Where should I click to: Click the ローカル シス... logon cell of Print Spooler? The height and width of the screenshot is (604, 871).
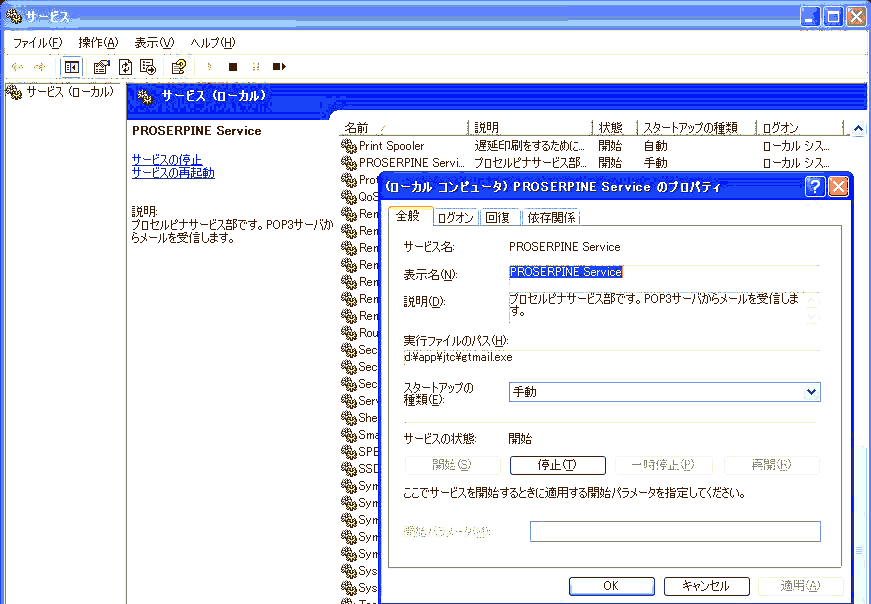pyautogui.click(x=797, y=146)
